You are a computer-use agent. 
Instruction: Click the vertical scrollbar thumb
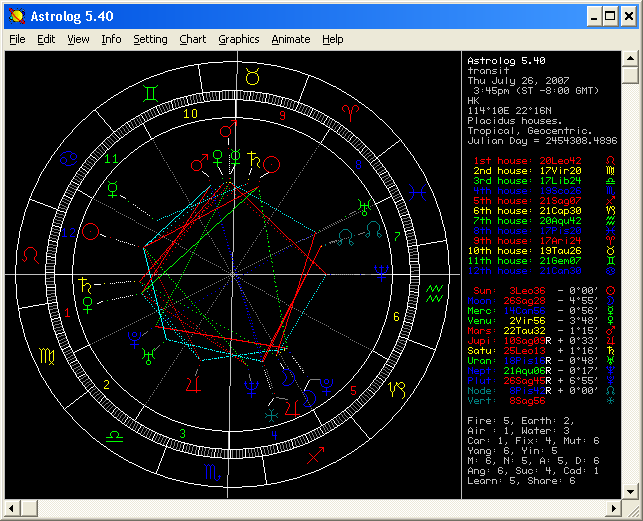pos(629,75)
